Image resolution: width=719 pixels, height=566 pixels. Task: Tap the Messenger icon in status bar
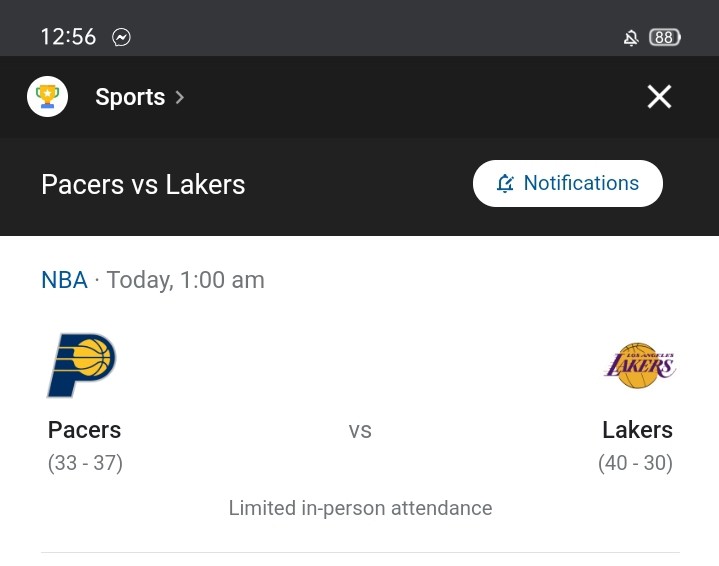tap(121, 37)
